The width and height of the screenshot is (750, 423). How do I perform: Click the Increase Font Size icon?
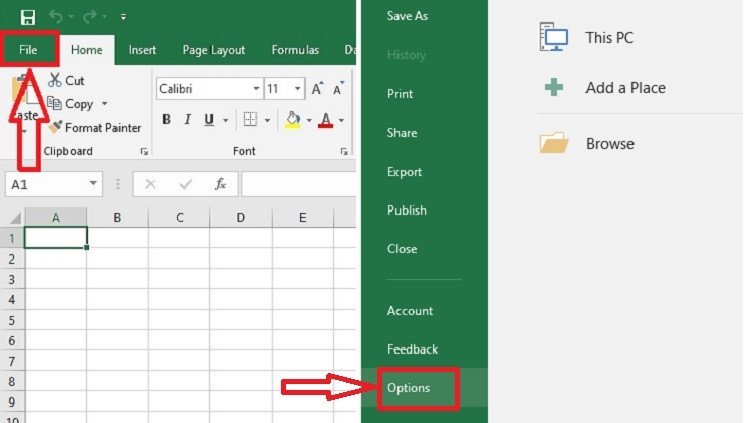[x=317, y=89]
